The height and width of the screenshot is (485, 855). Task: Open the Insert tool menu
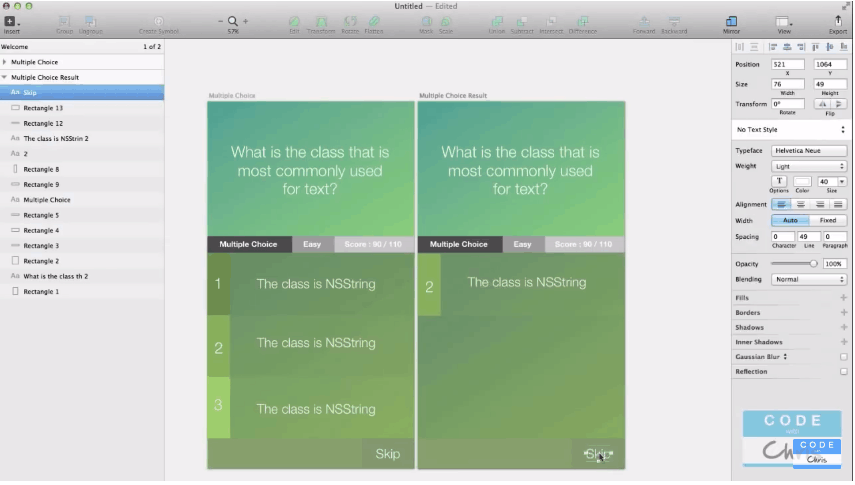(x=10, y=22)
